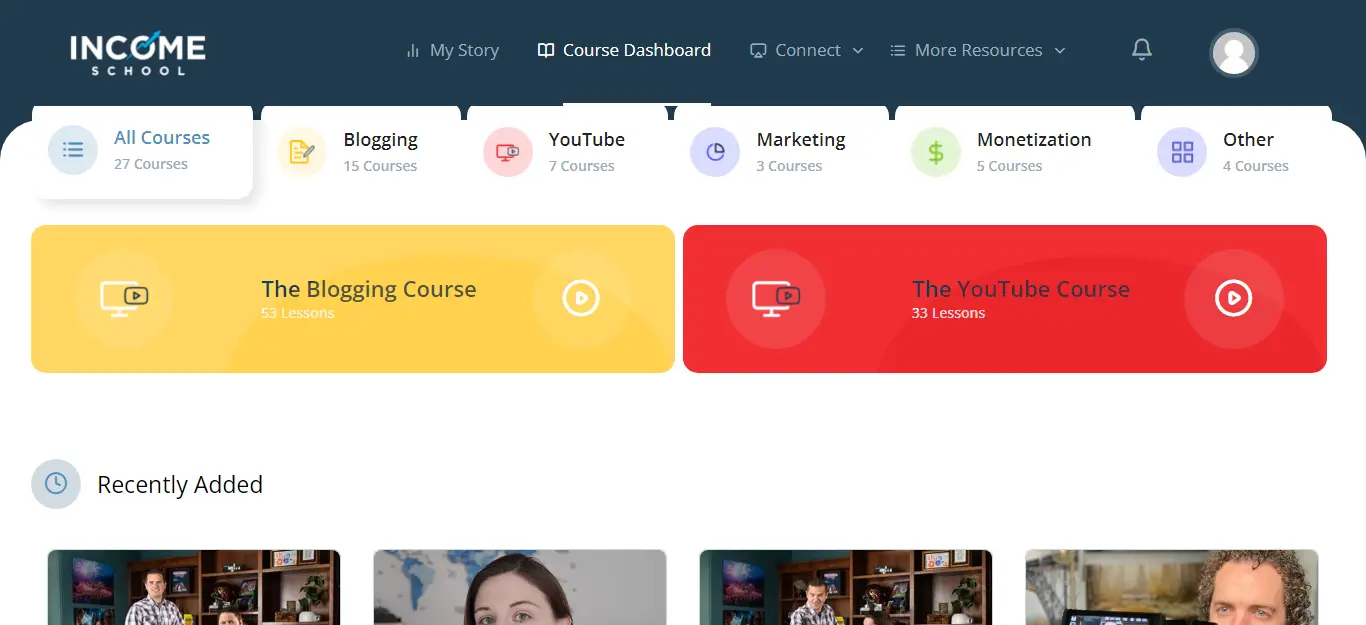The height and width of the screenshot is (625, 1366).
Task: Play The YouTube Course
Action: 1233,298
